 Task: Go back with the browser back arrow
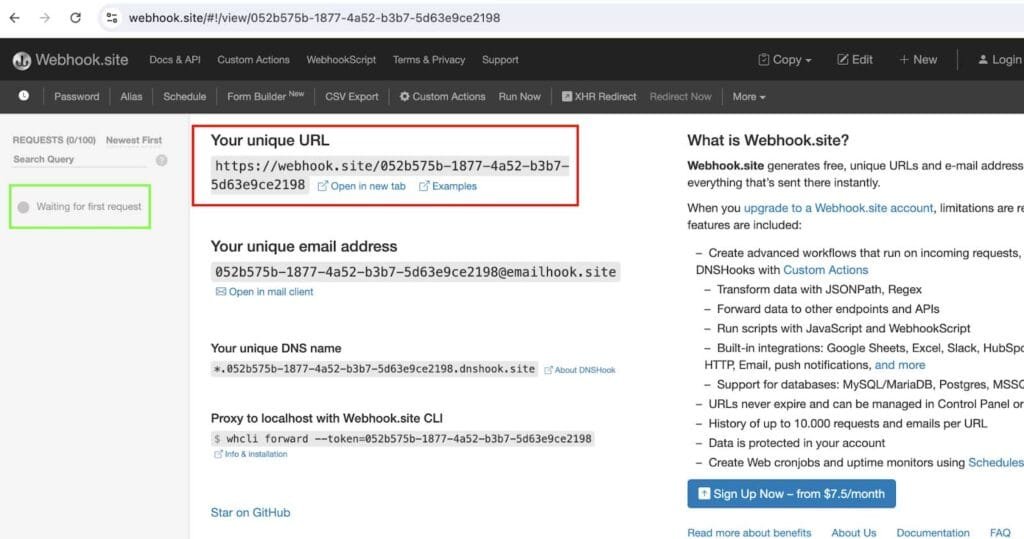[14, 18]
